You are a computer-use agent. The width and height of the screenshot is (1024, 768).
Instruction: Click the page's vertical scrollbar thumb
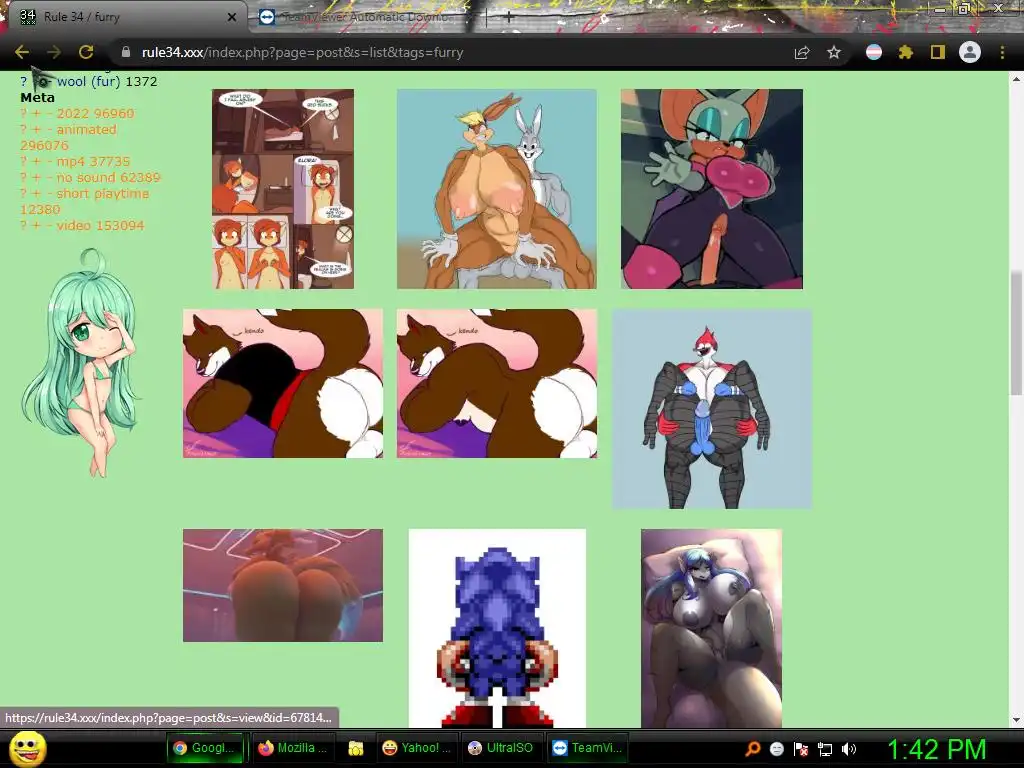pyautogui.click(x=1016, y=333)
